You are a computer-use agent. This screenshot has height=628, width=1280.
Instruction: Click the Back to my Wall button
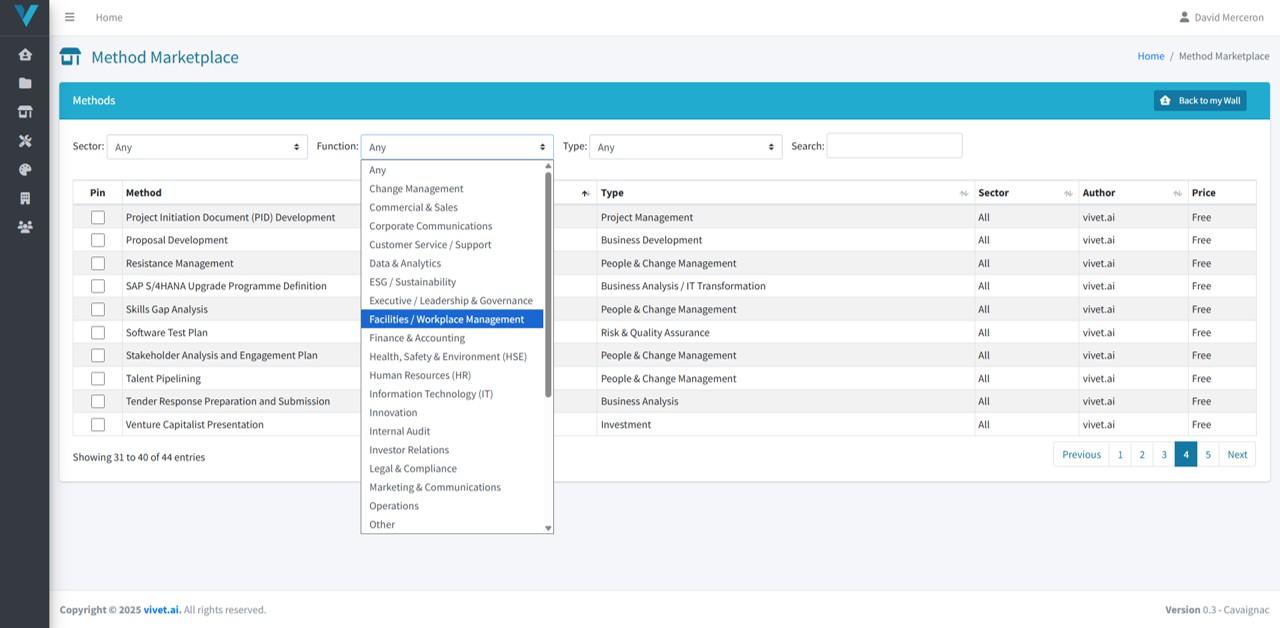(x=1200, y=100)
